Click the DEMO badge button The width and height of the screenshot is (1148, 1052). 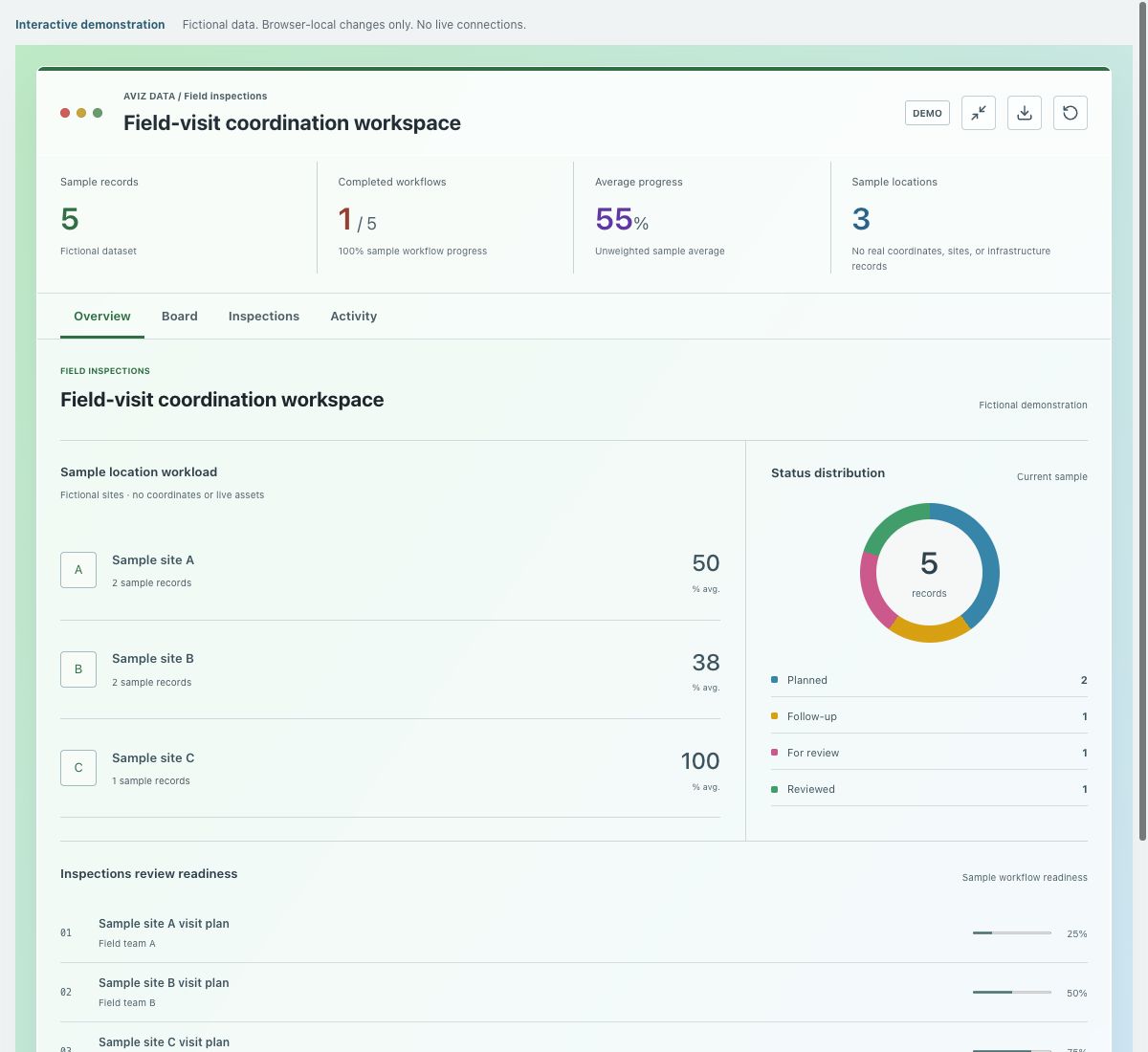coord(927,113)
